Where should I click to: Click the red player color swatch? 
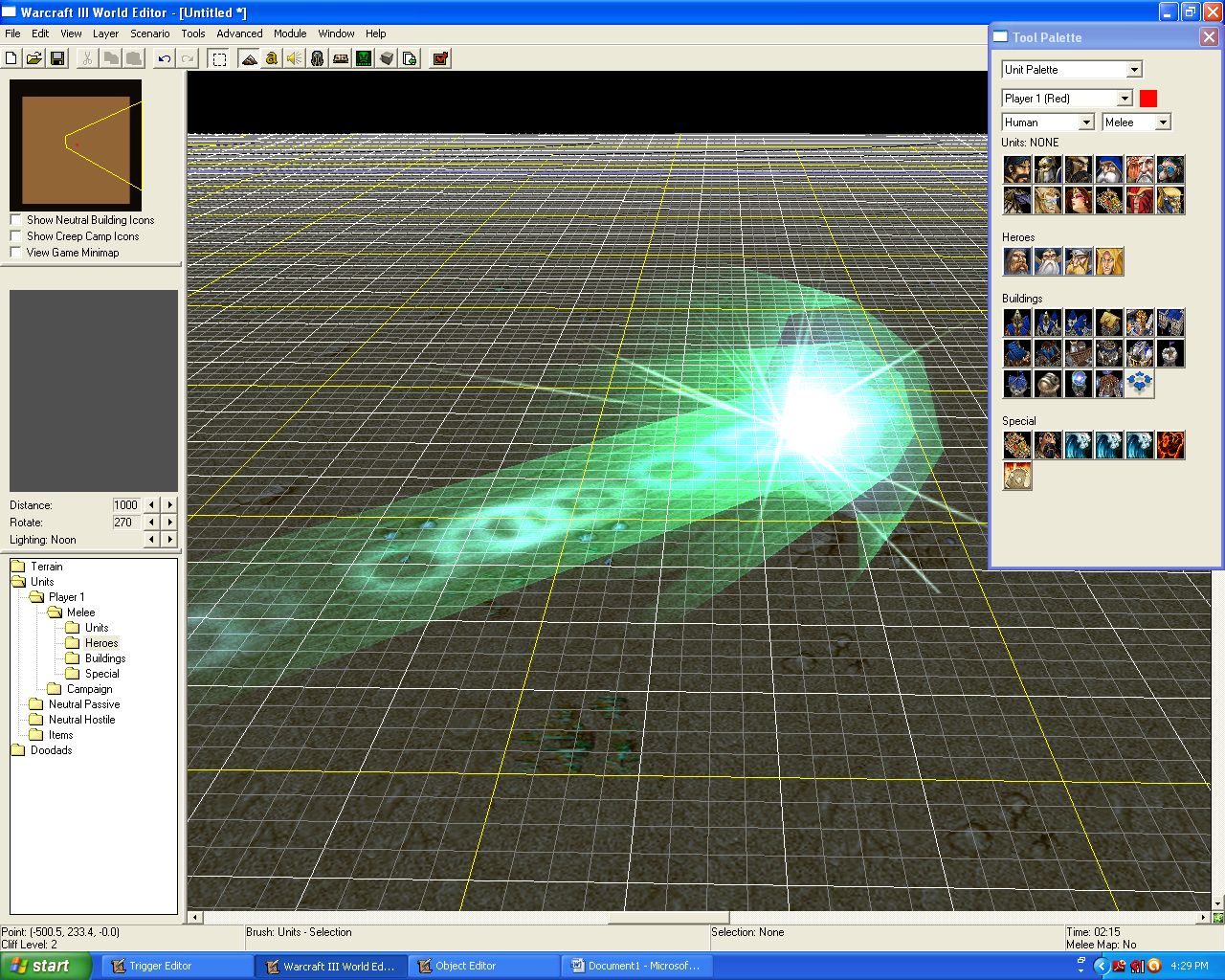coord(1148,98)
